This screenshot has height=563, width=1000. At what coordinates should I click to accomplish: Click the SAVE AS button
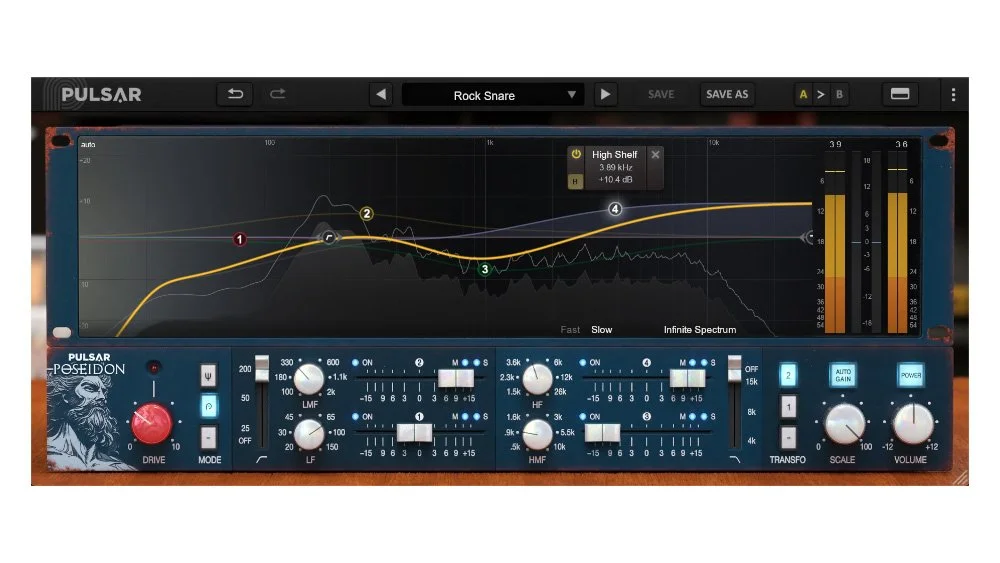pyautogui.click(x=726, y=94)
